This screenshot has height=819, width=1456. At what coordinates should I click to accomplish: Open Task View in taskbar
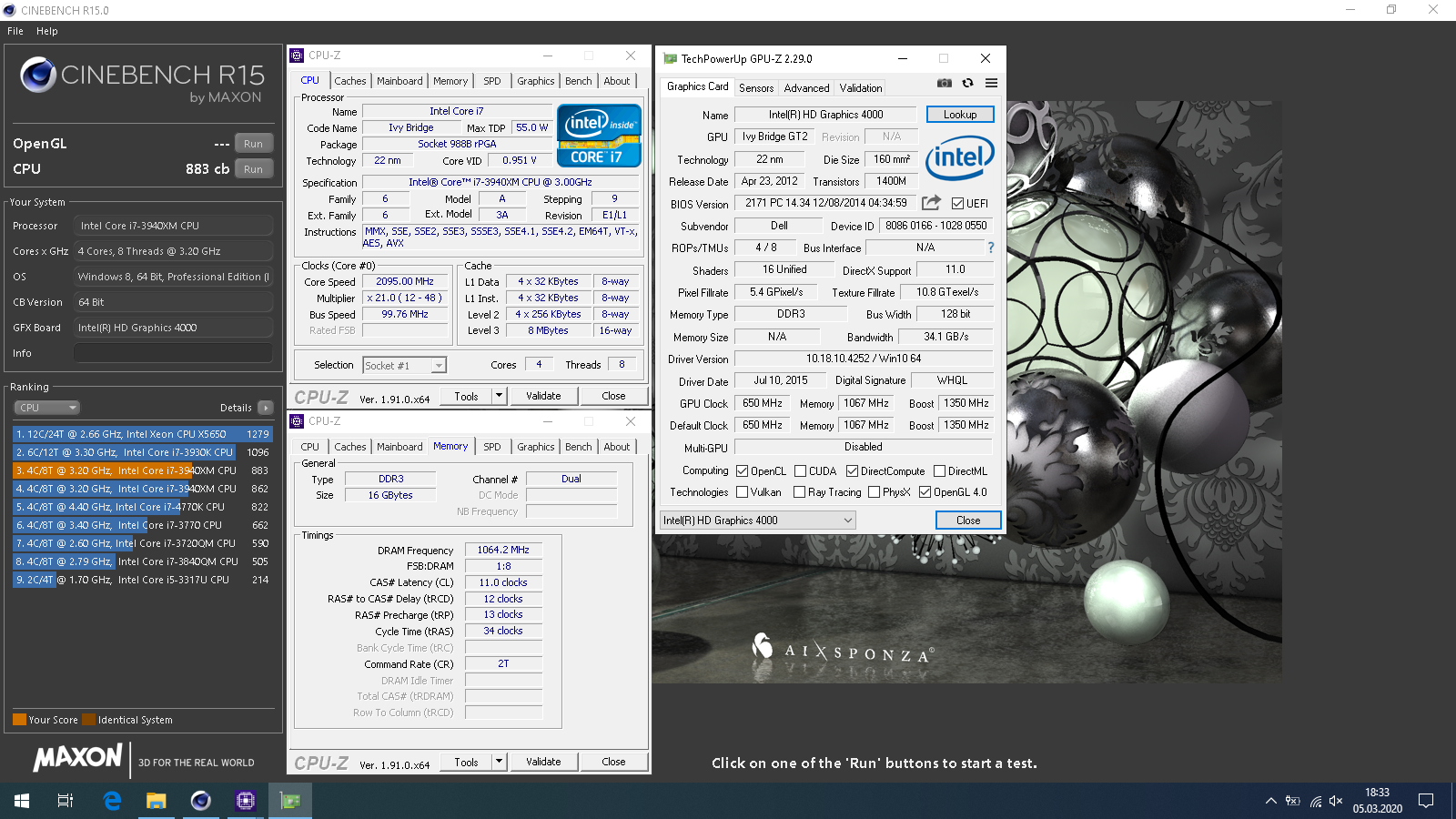[x=66, y=801]
